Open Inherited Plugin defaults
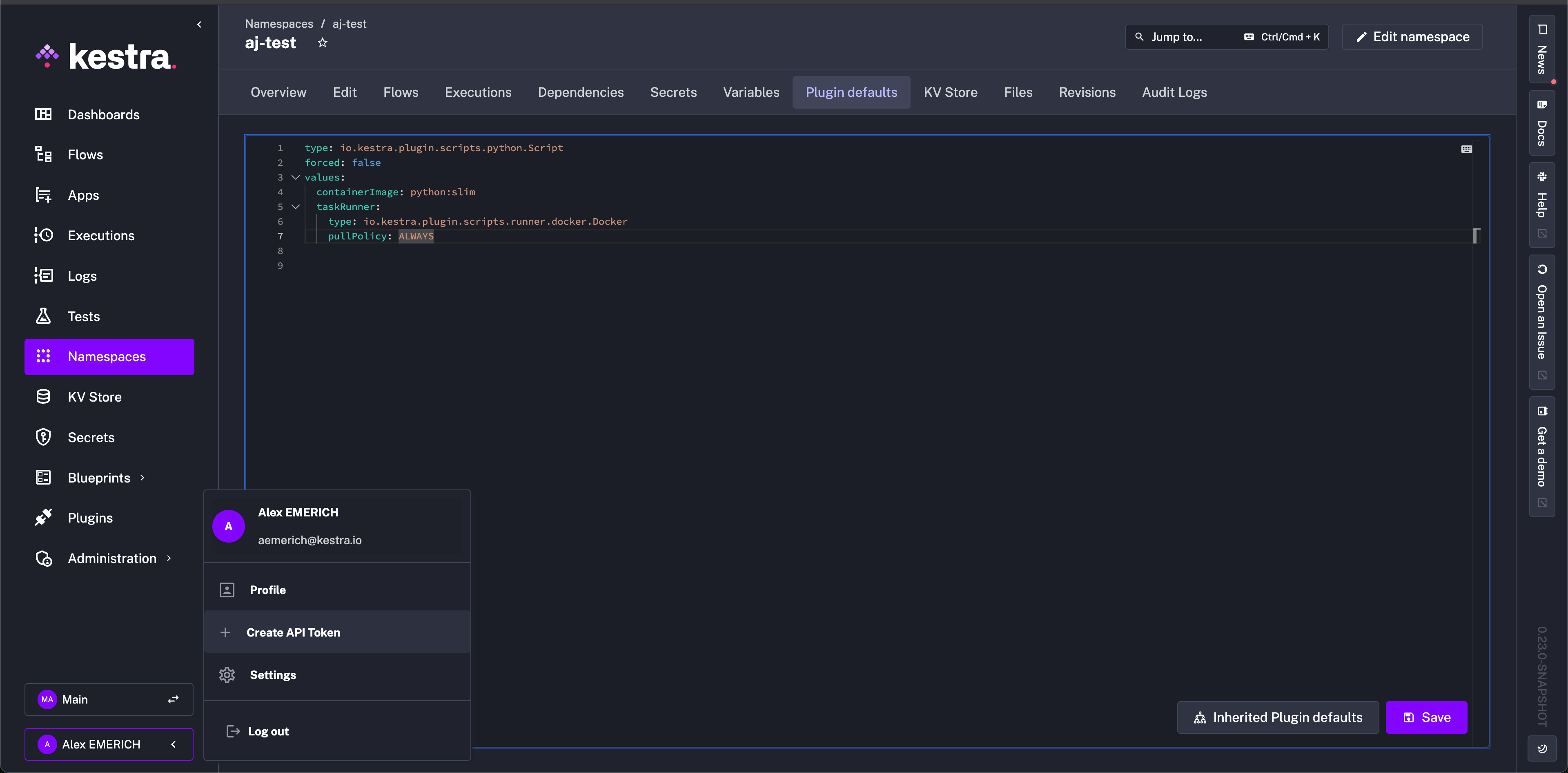The height and width of the screenshot is (773, 1568). click(1278, 717)
